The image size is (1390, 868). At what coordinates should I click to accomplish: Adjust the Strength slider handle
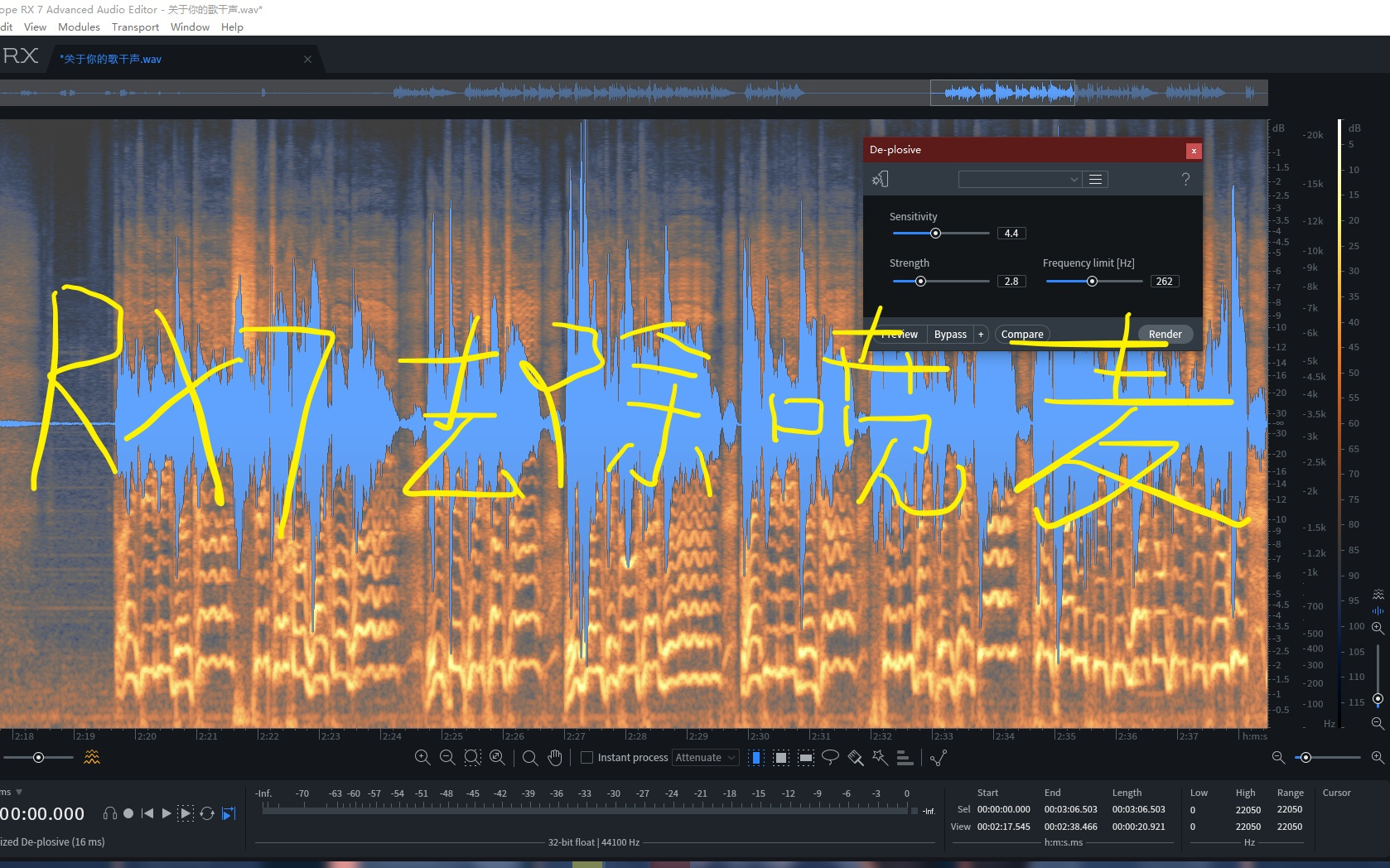pyautogui.click(x=920, y=282)
